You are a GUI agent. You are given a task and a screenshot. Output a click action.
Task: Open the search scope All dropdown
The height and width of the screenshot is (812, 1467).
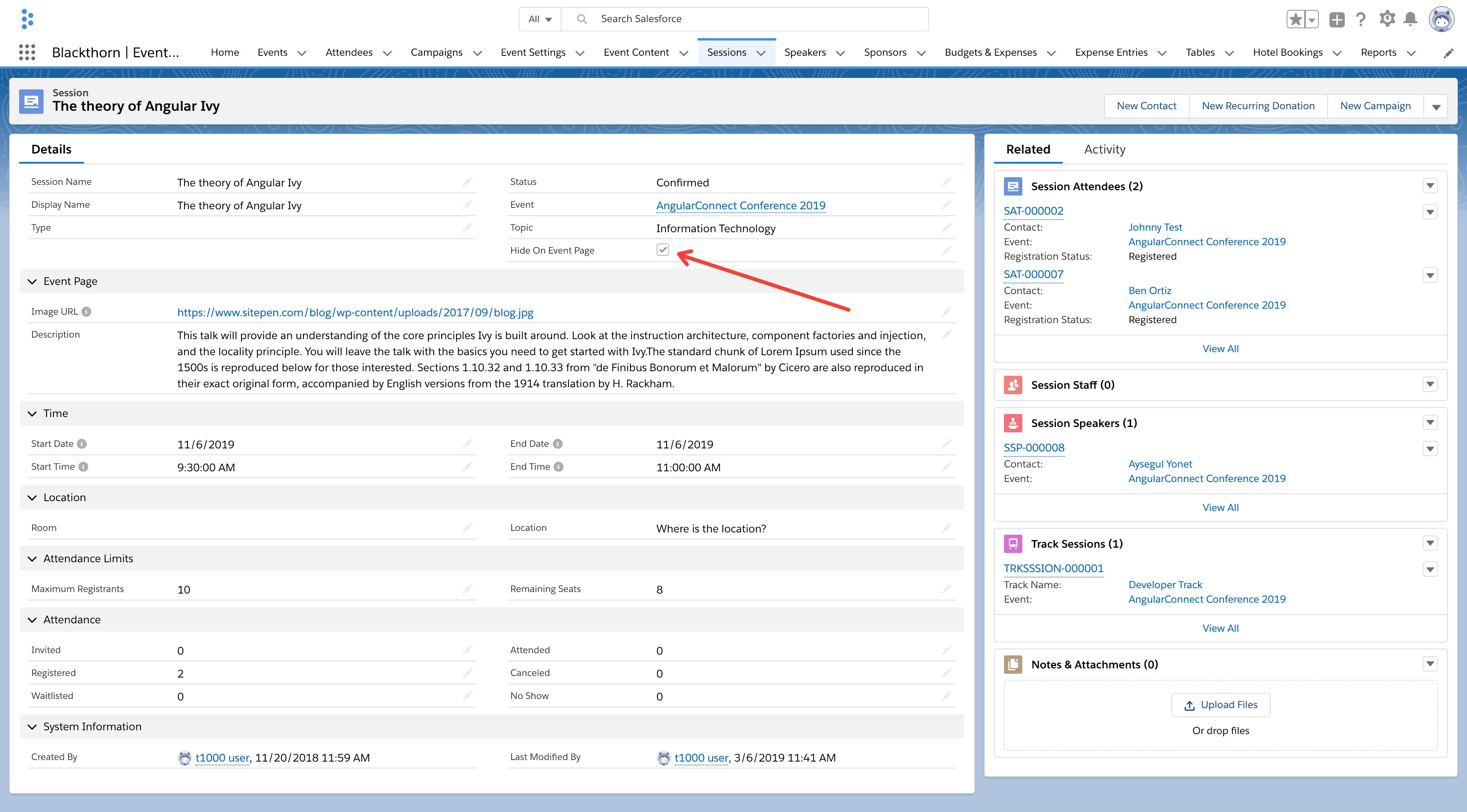click(540, 19)
